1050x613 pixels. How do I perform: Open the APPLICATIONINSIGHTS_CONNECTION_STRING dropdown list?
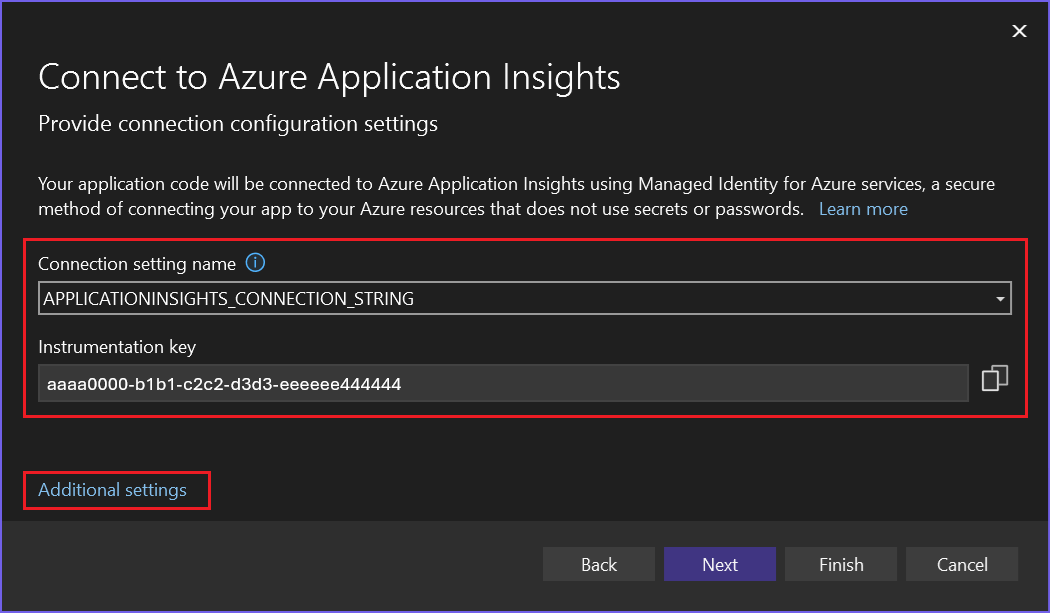point(1000,297)
